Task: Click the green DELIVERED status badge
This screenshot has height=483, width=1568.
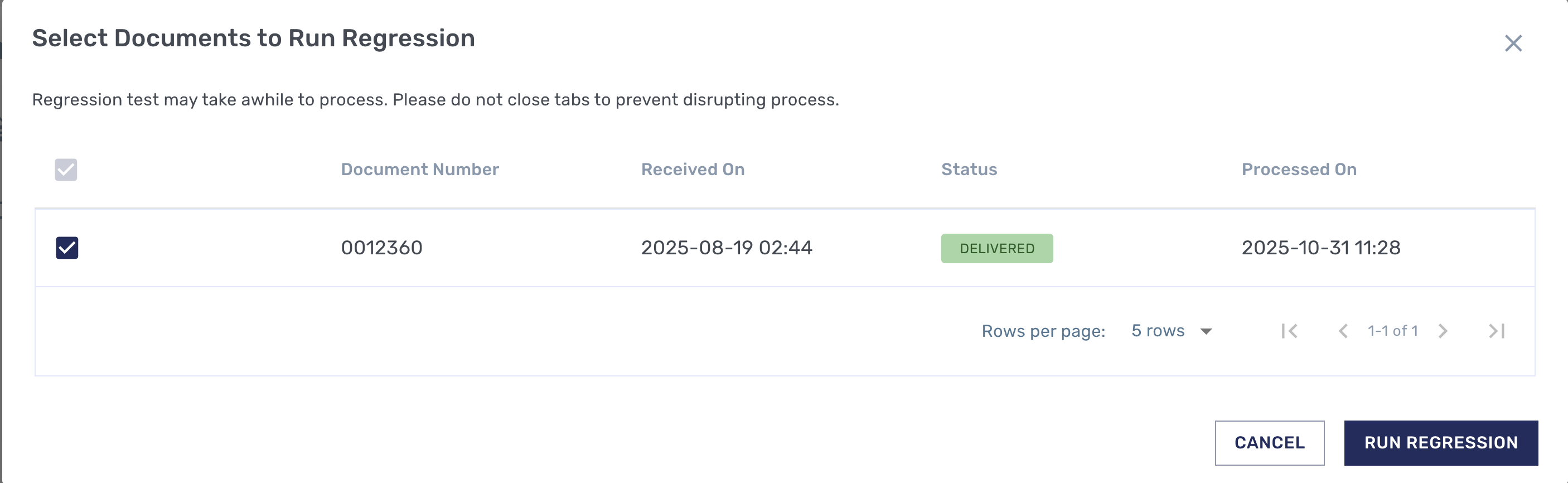Action: point(996,249)
